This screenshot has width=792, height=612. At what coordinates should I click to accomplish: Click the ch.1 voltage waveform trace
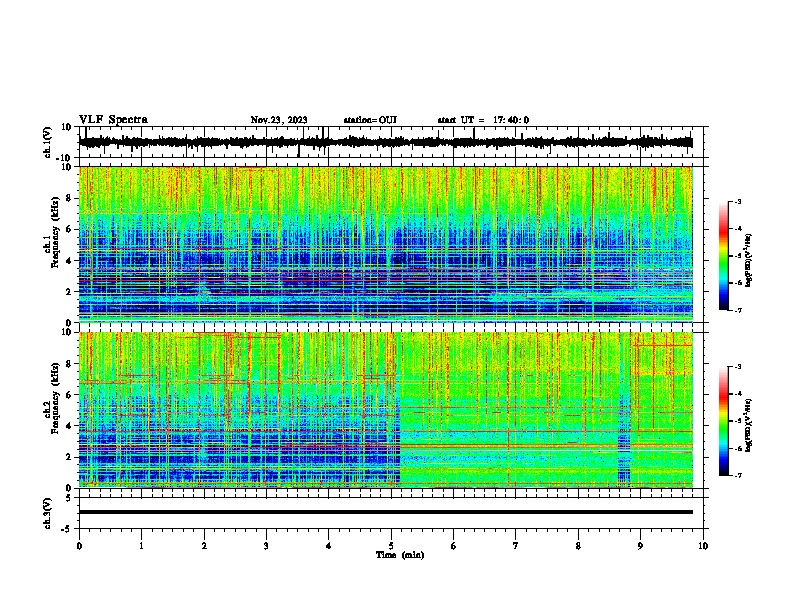coord(385,142)
